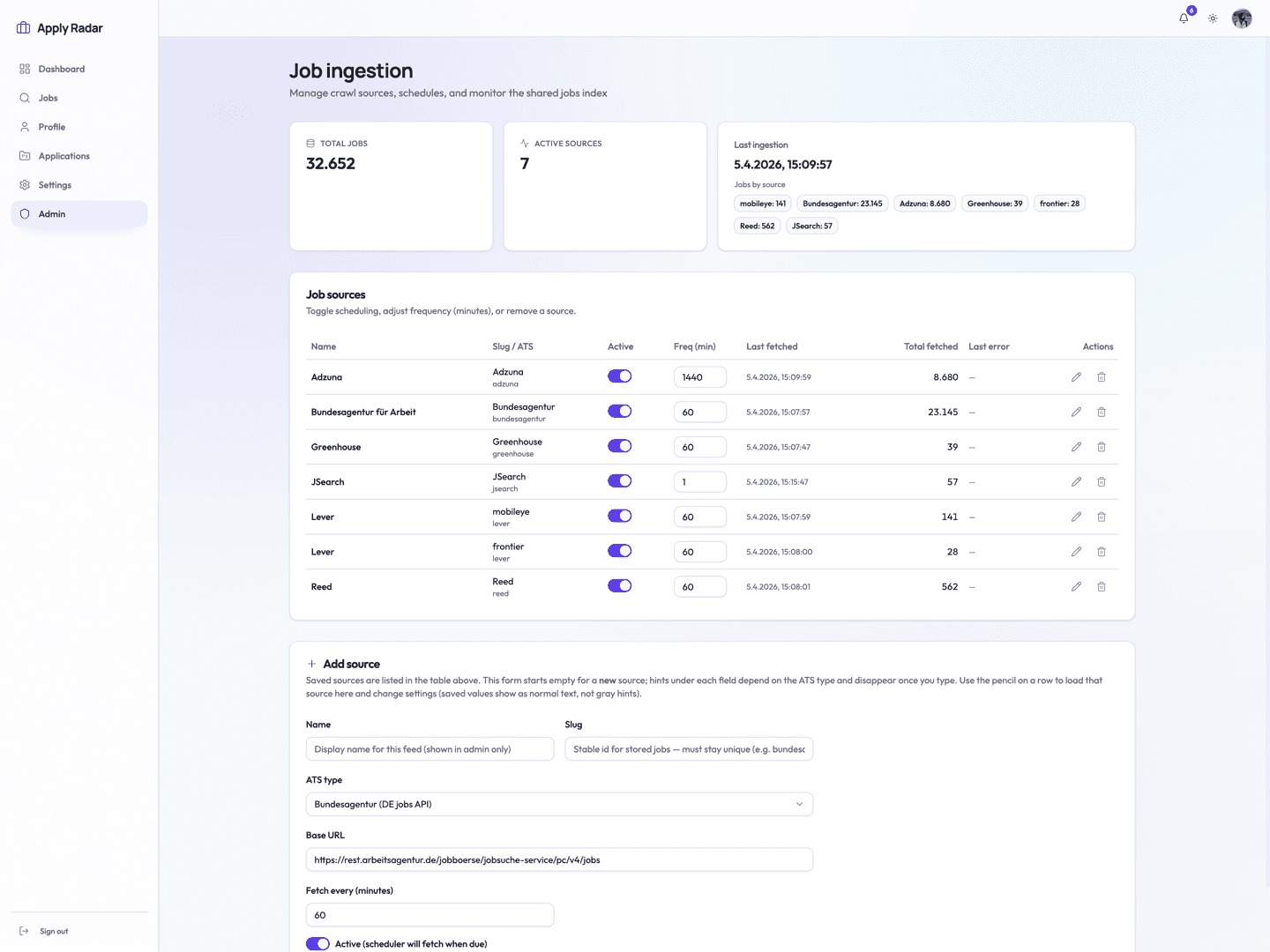Disable the Bundesagentur für Arbeit active toggle

(x=620, y=411)
